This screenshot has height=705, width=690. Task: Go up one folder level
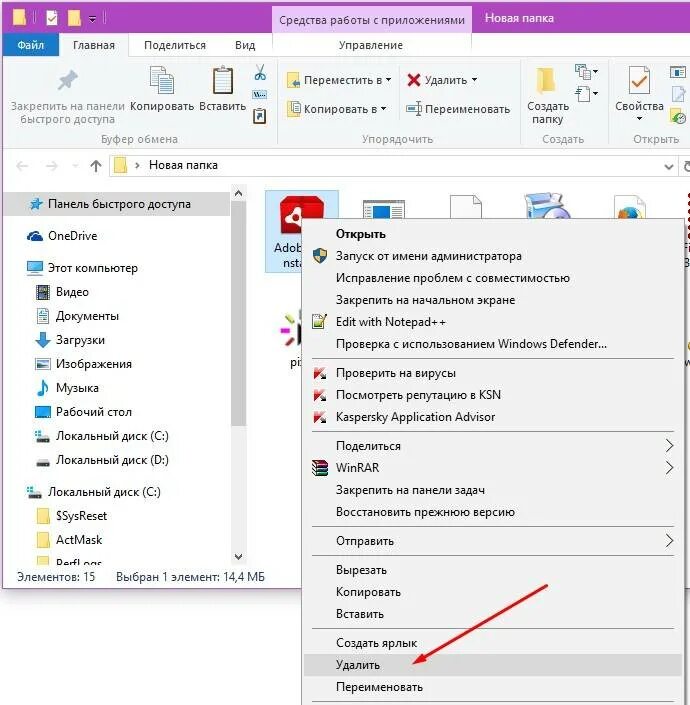96,166
